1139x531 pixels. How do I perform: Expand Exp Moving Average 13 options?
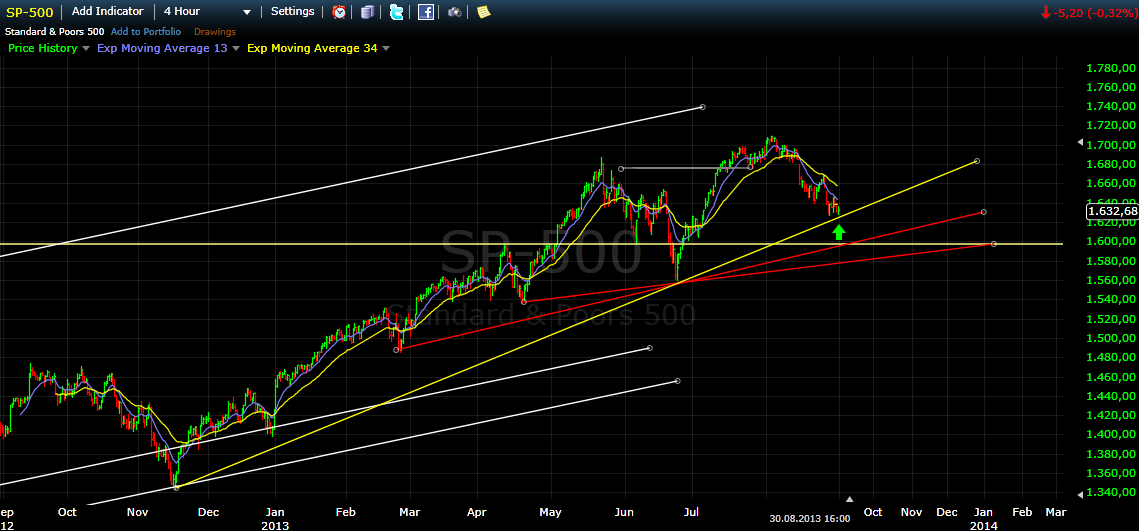tap(236, 48)
